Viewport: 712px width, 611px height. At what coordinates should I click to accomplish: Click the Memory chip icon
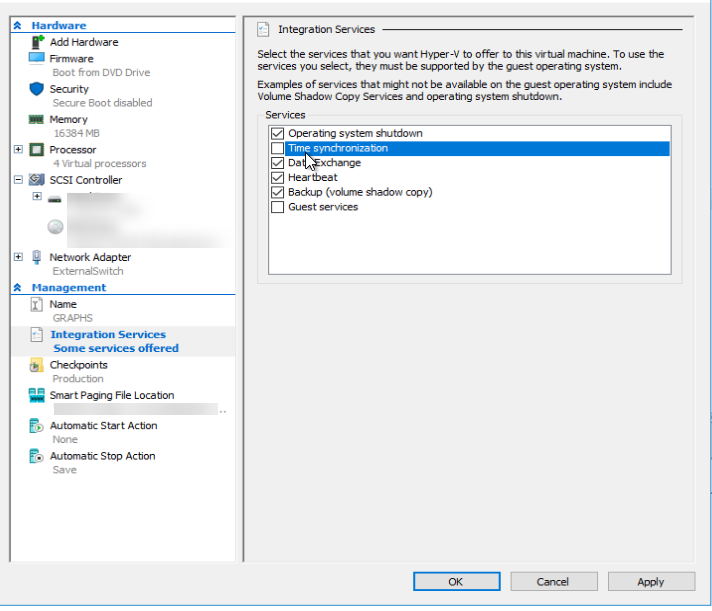click(36, 119)
